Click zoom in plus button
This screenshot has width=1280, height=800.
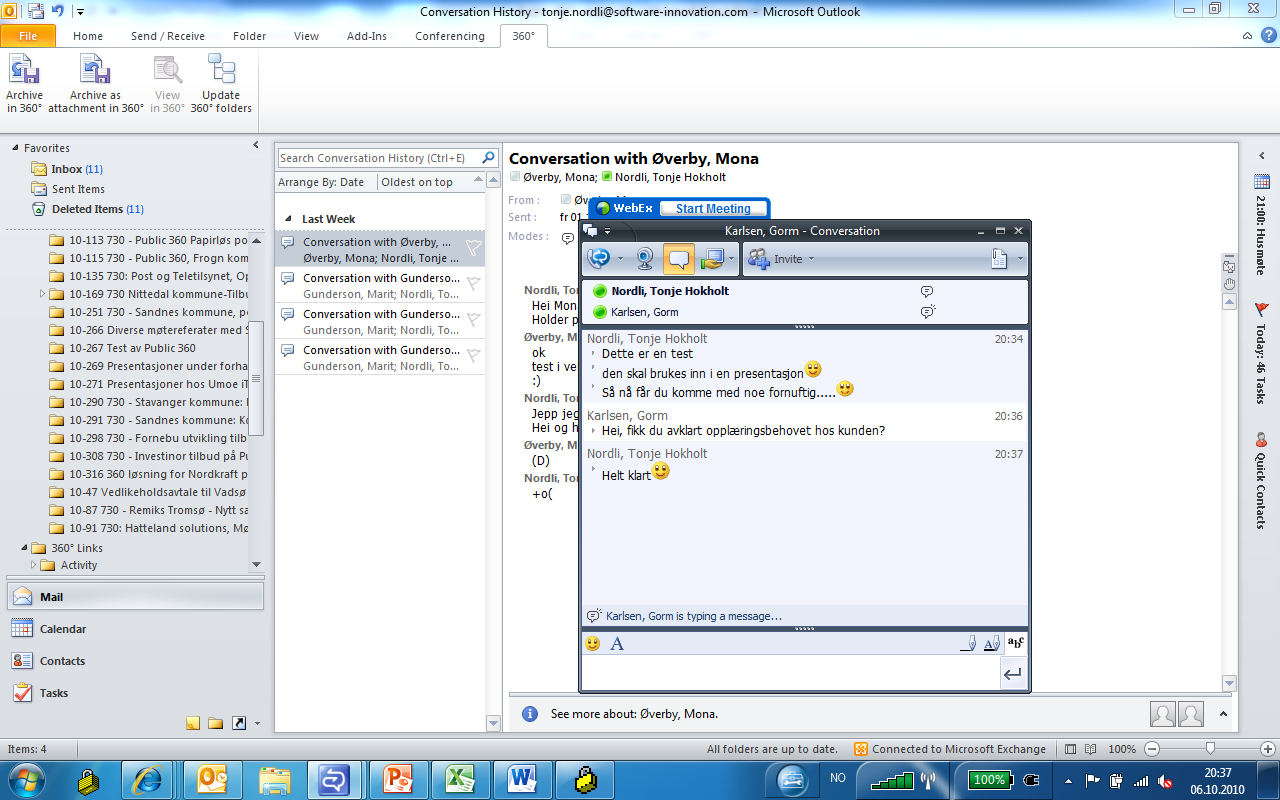1268,748
